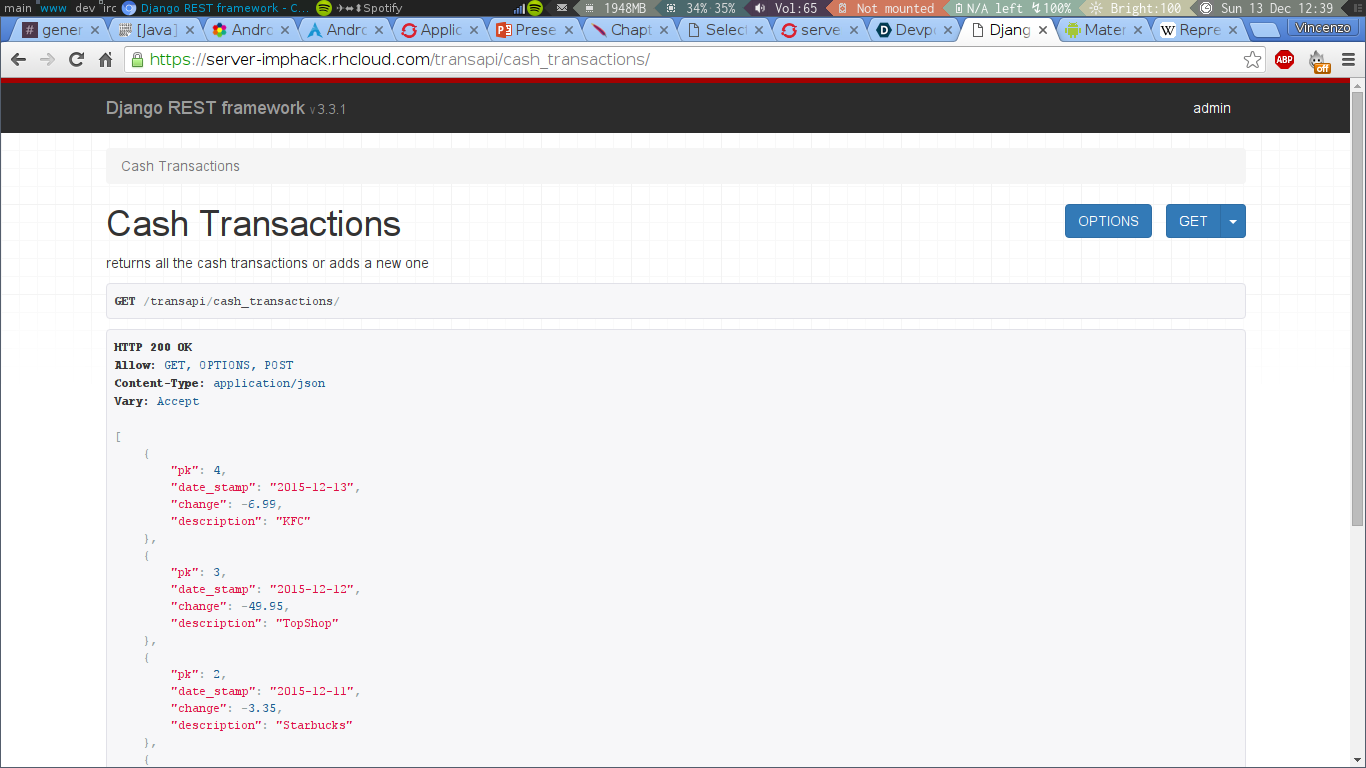This screenshot has width=1366, height=768.
Task: Click the green padlock security icon
Action: tap(138, 60)
